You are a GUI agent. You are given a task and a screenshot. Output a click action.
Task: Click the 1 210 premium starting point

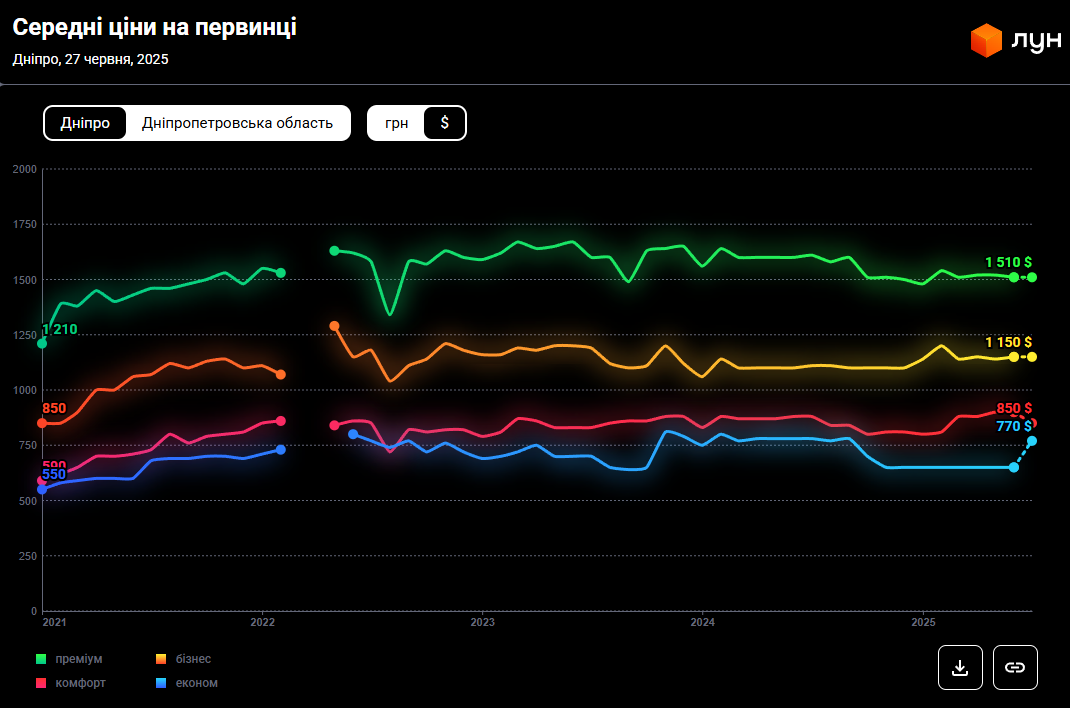tap(42, 343)
